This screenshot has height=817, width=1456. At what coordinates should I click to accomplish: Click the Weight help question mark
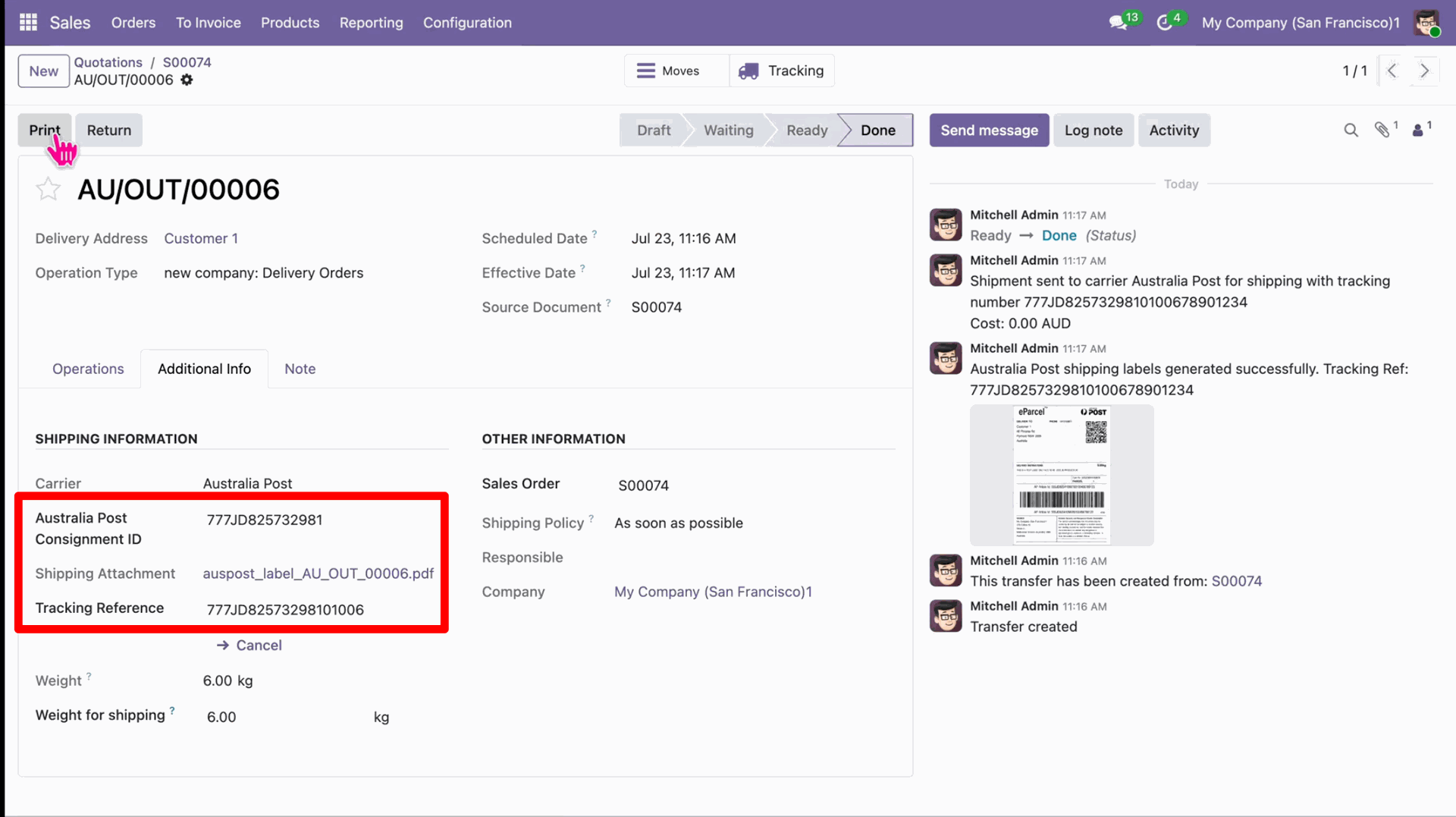coord(89,677)
